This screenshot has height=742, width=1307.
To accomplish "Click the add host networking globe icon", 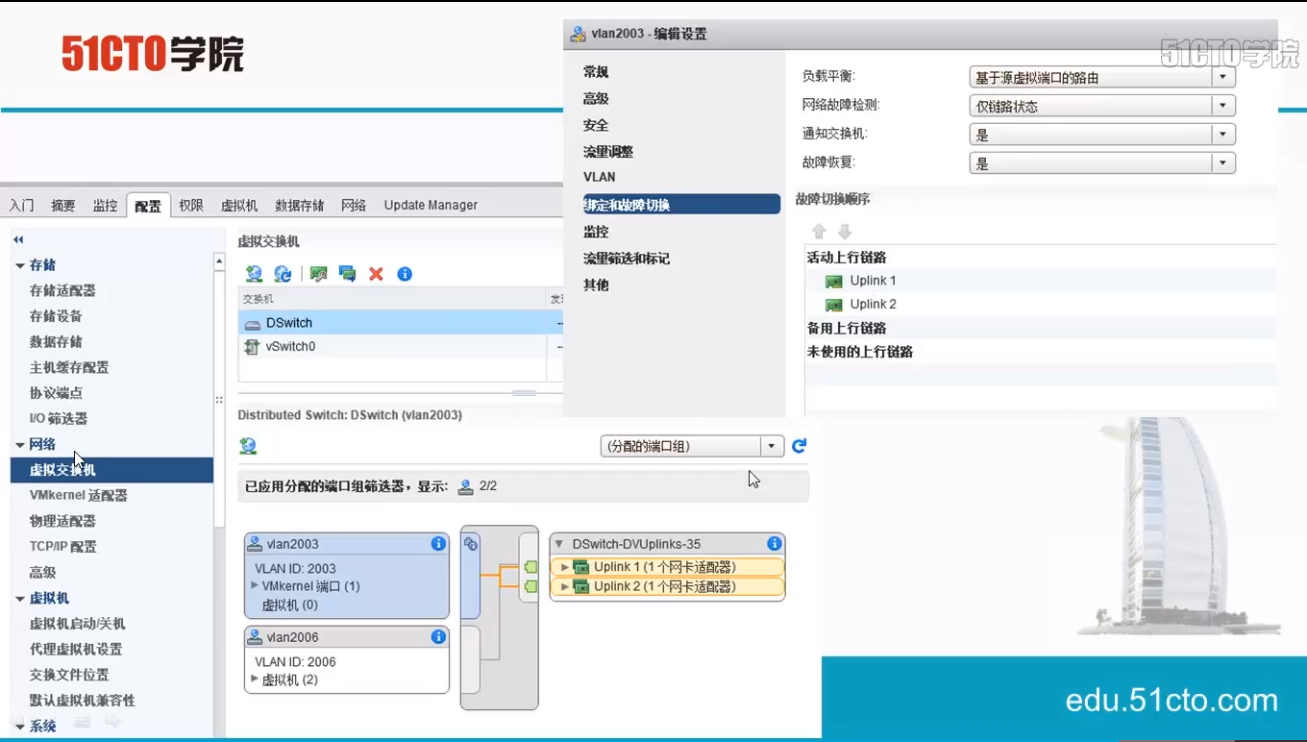I will [254, 274].
